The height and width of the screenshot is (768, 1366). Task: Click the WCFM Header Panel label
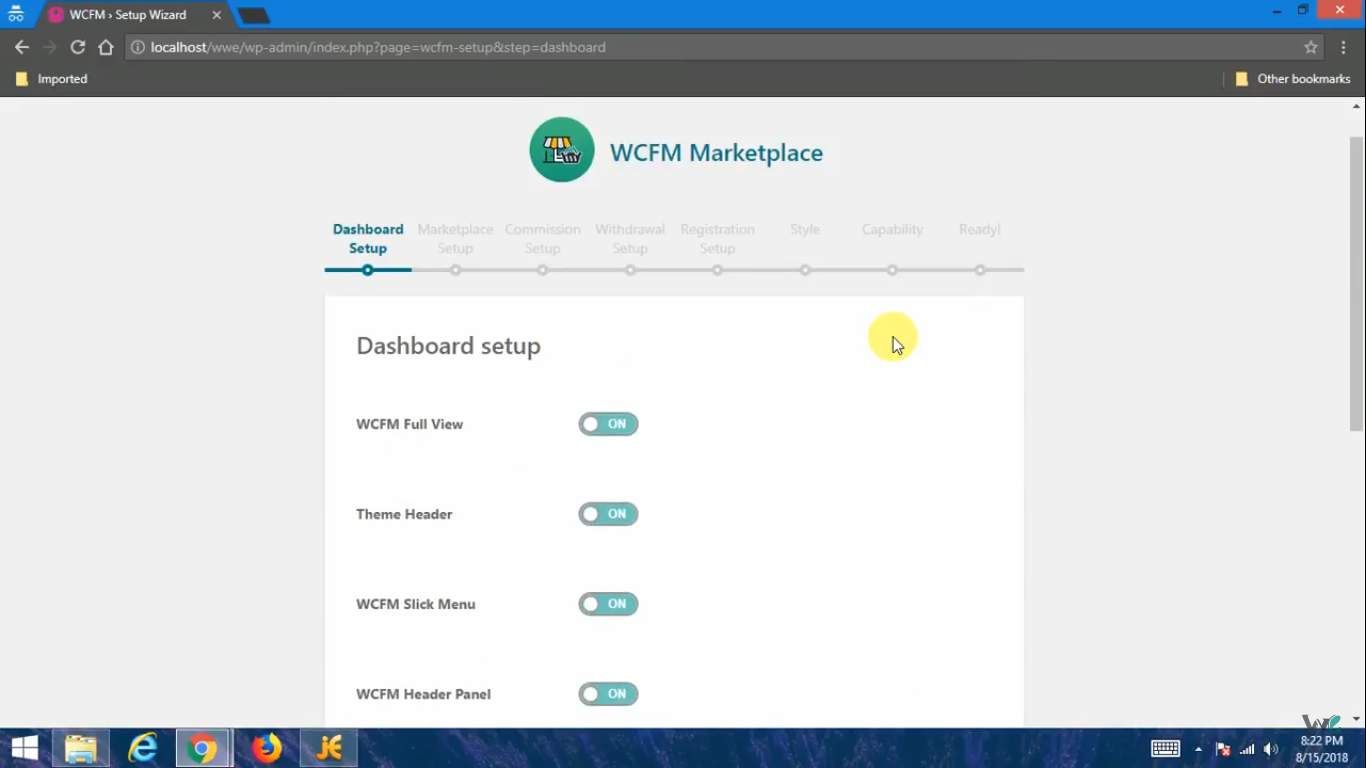tap(423, 694)
